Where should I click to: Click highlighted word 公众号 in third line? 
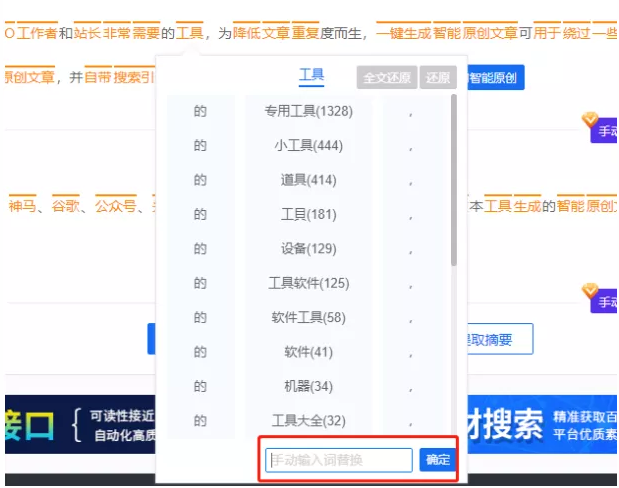[x=116, y=206]
